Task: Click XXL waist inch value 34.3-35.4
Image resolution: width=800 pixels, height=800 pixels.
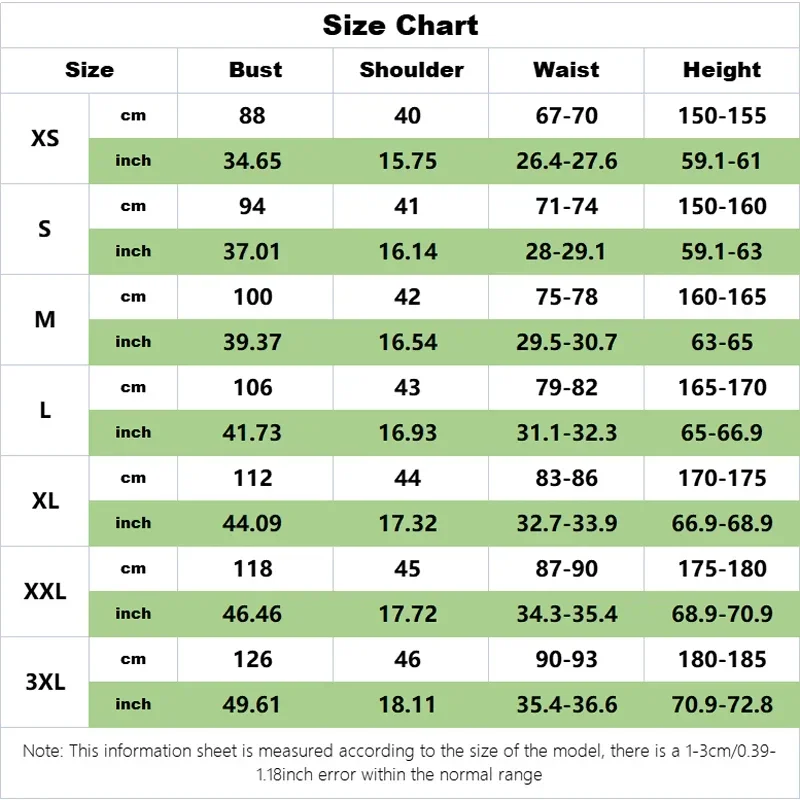Action: (567, 614)
